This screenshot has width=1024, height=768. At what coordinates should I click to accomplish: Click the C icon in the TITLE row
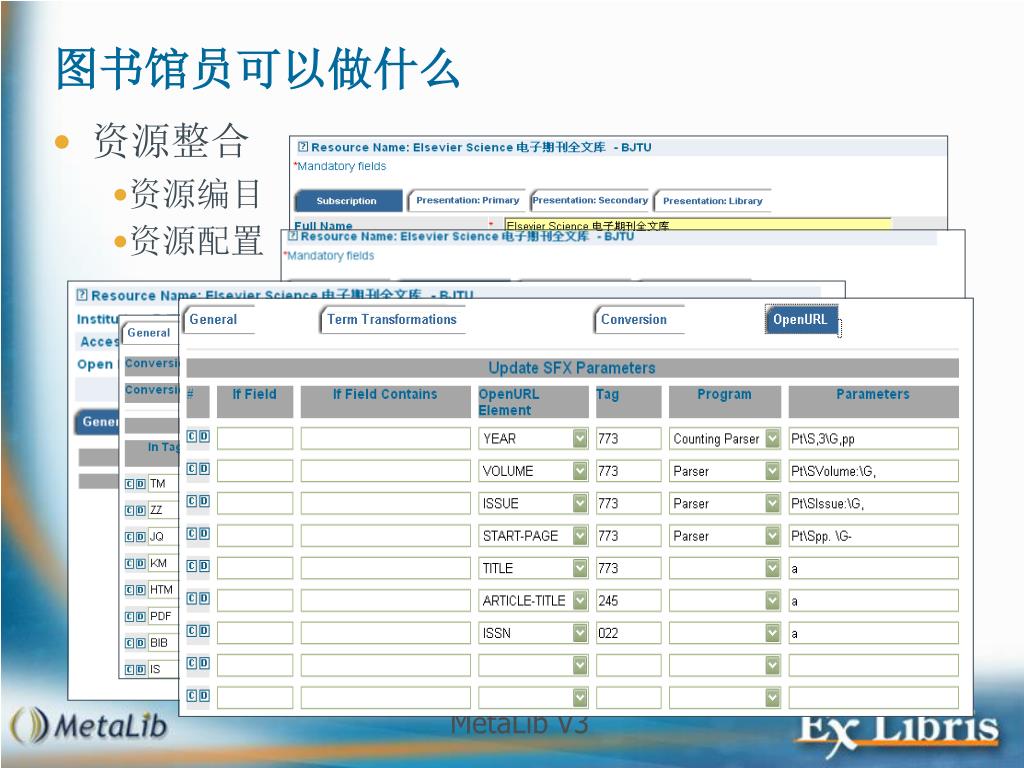192,566
